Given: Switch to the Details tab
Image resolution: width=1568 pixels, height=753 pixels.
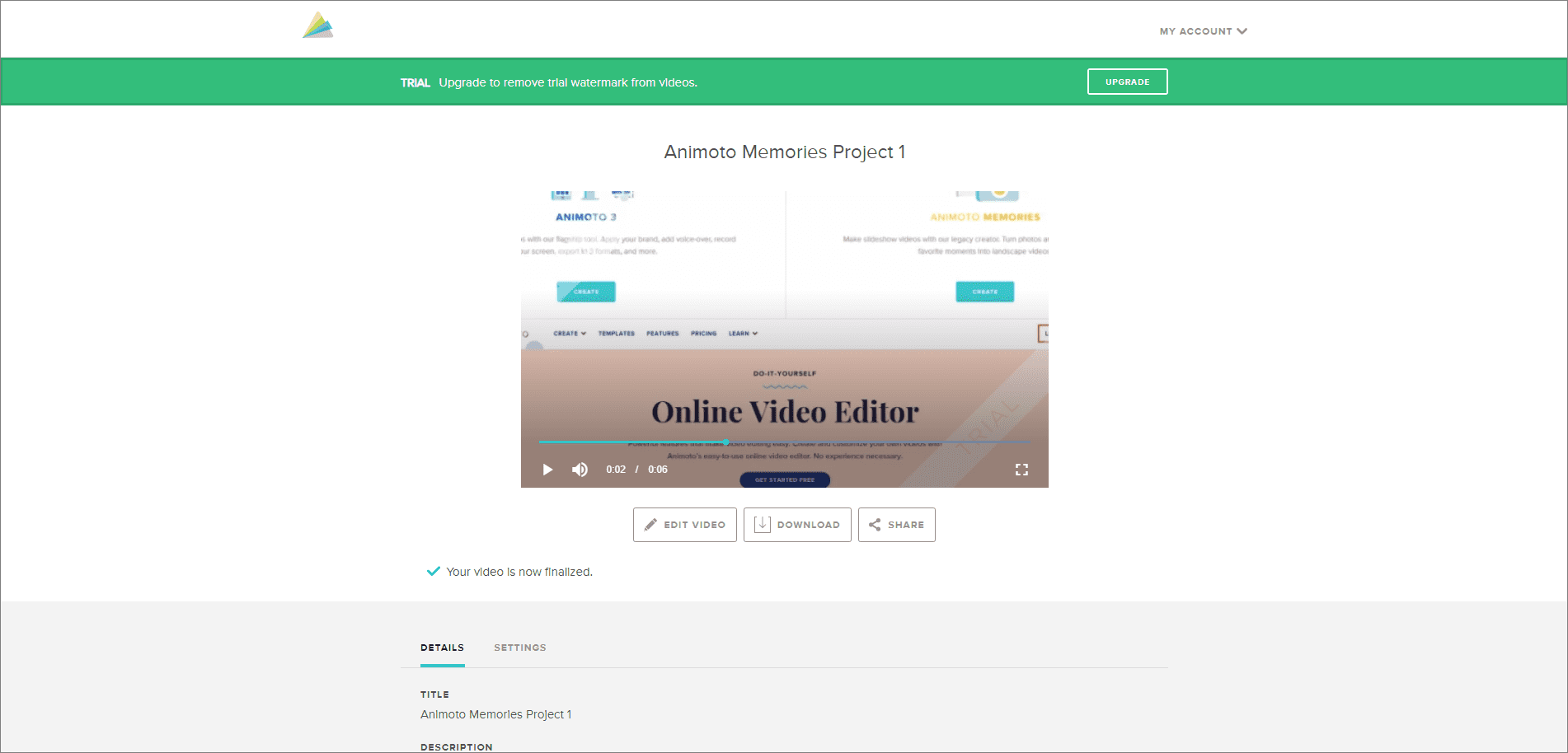Looking at the screenshot, I should pos(442,648).
